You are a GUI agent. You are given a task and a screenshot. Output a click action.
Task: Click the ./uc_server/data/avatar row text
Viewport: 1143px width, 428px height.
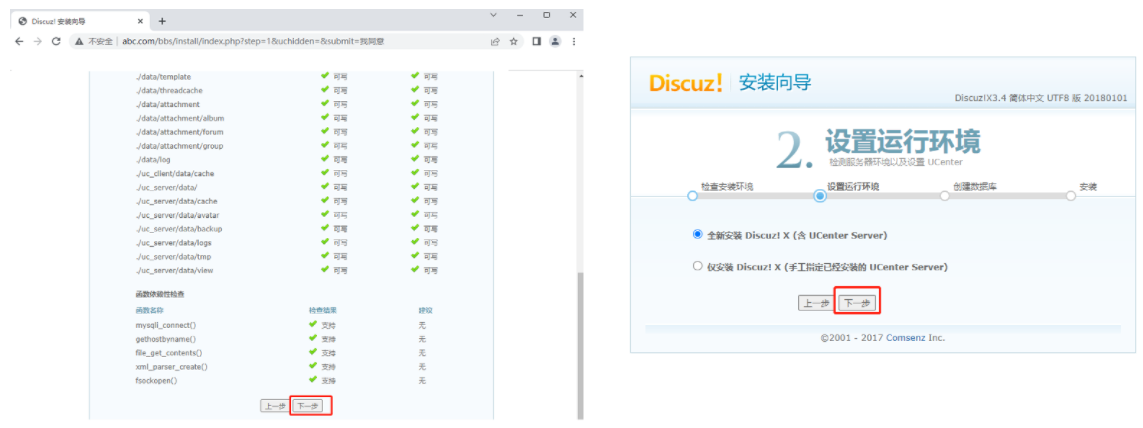[x=178, y=215]
